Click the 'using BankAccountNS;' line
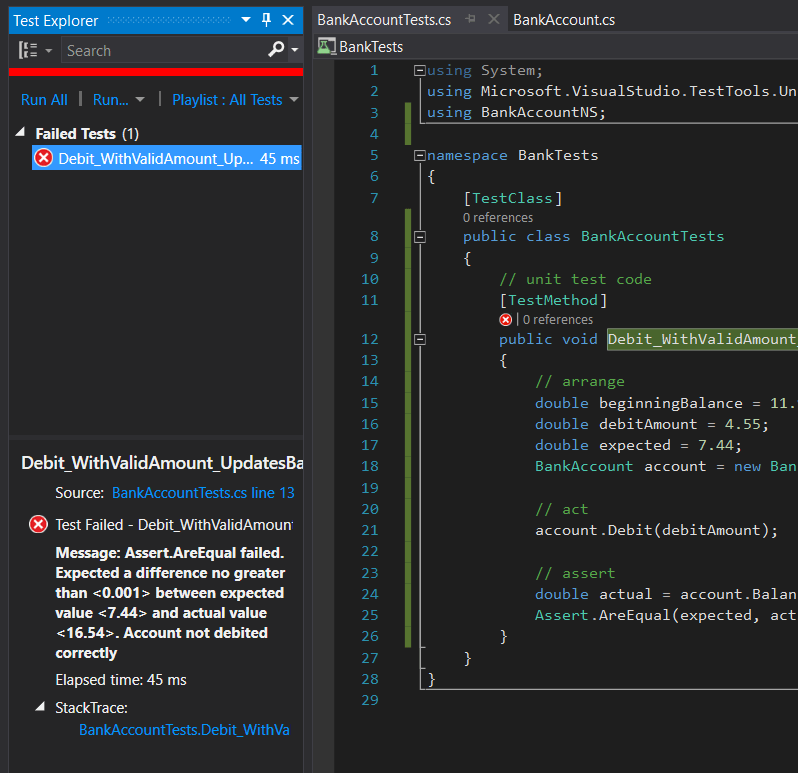 point(516,112)
